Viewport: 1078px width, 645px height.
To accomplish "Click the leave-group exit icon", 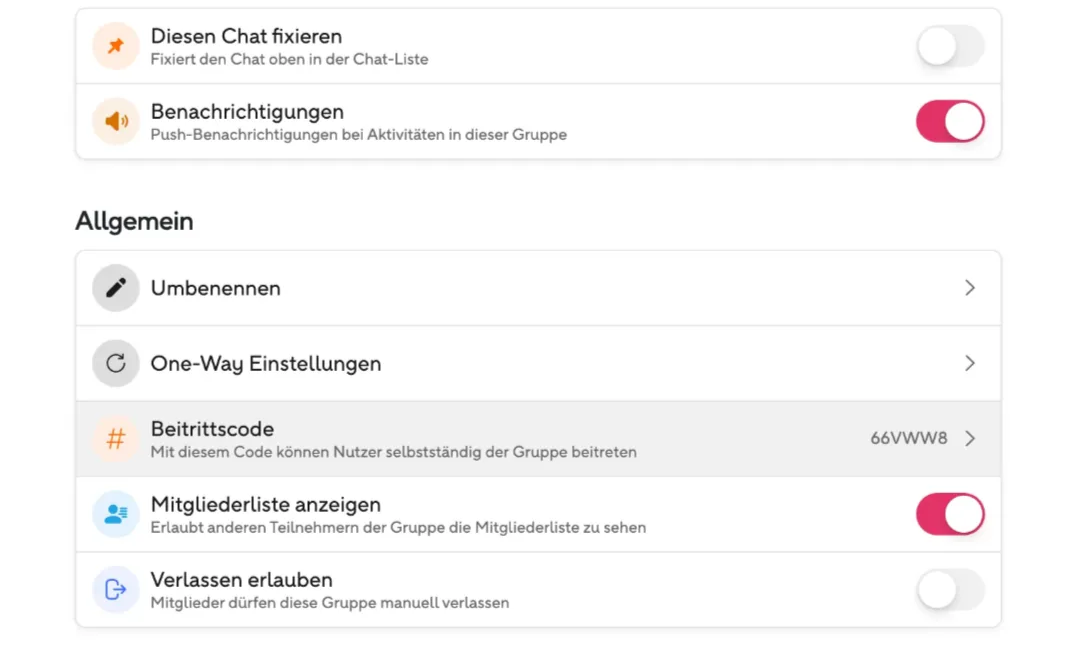I will pos(116,589).
